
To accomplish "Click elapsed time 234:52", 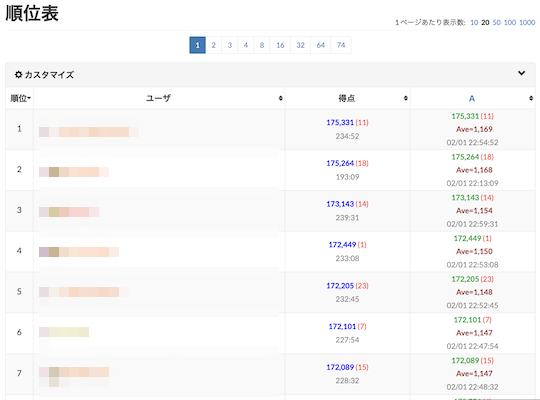I will coord(347,136).
